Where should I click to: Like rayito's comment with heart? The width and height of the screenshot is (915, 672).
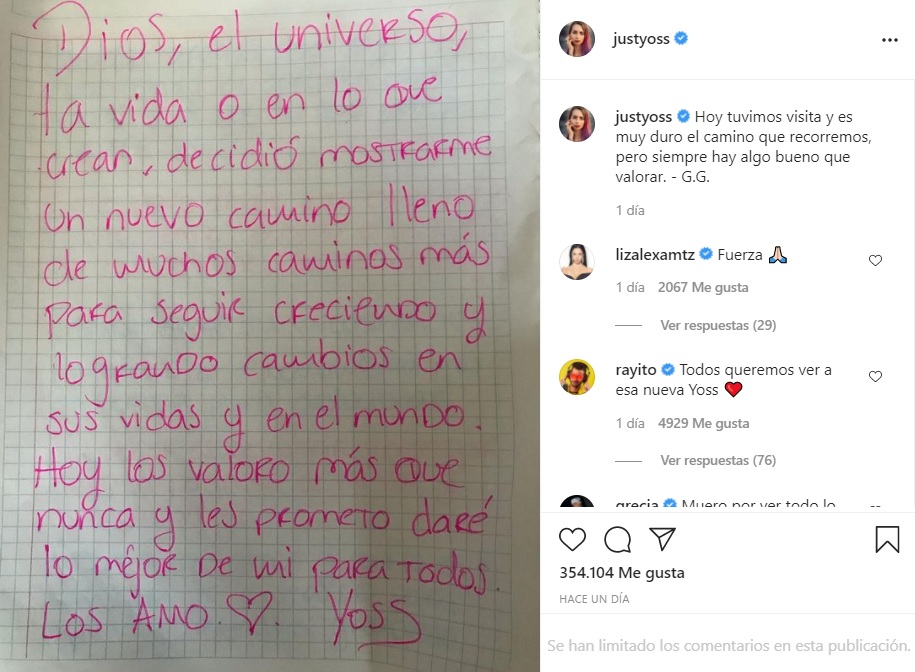click(875, 377)
